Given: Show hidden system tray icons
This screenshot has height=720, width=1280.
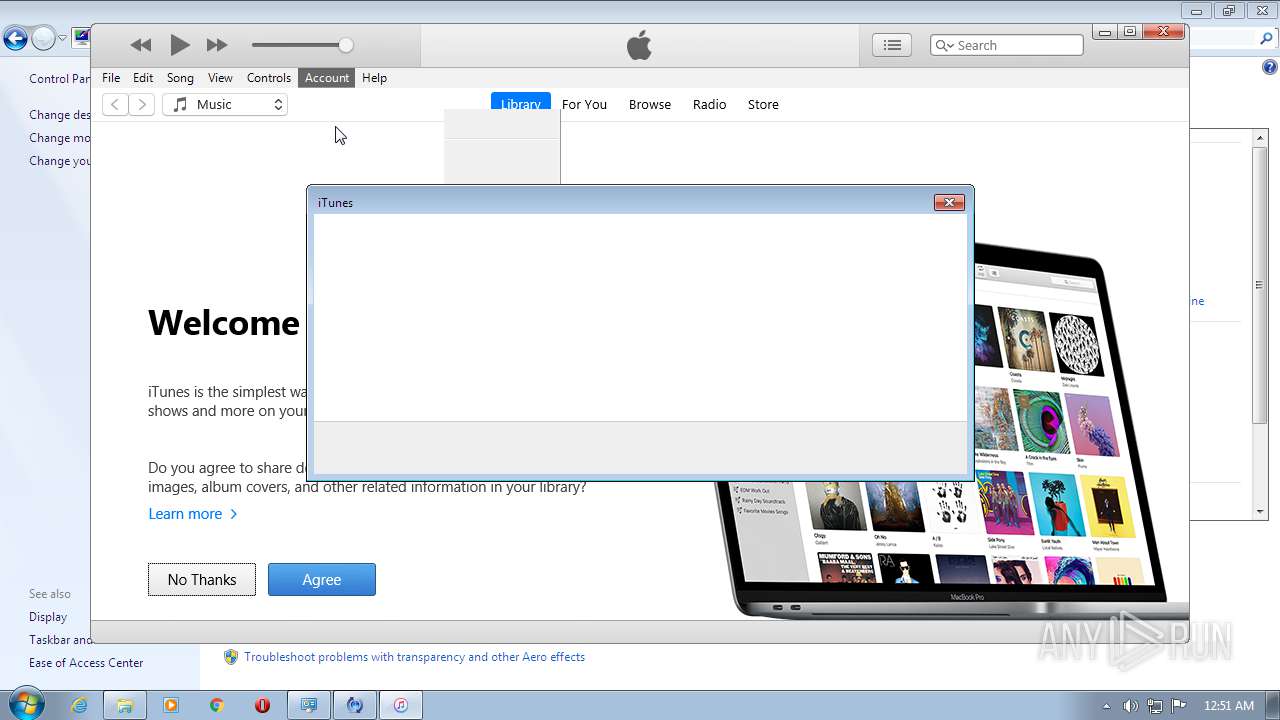Looking at the screenshot, I should pos(1106,706).
